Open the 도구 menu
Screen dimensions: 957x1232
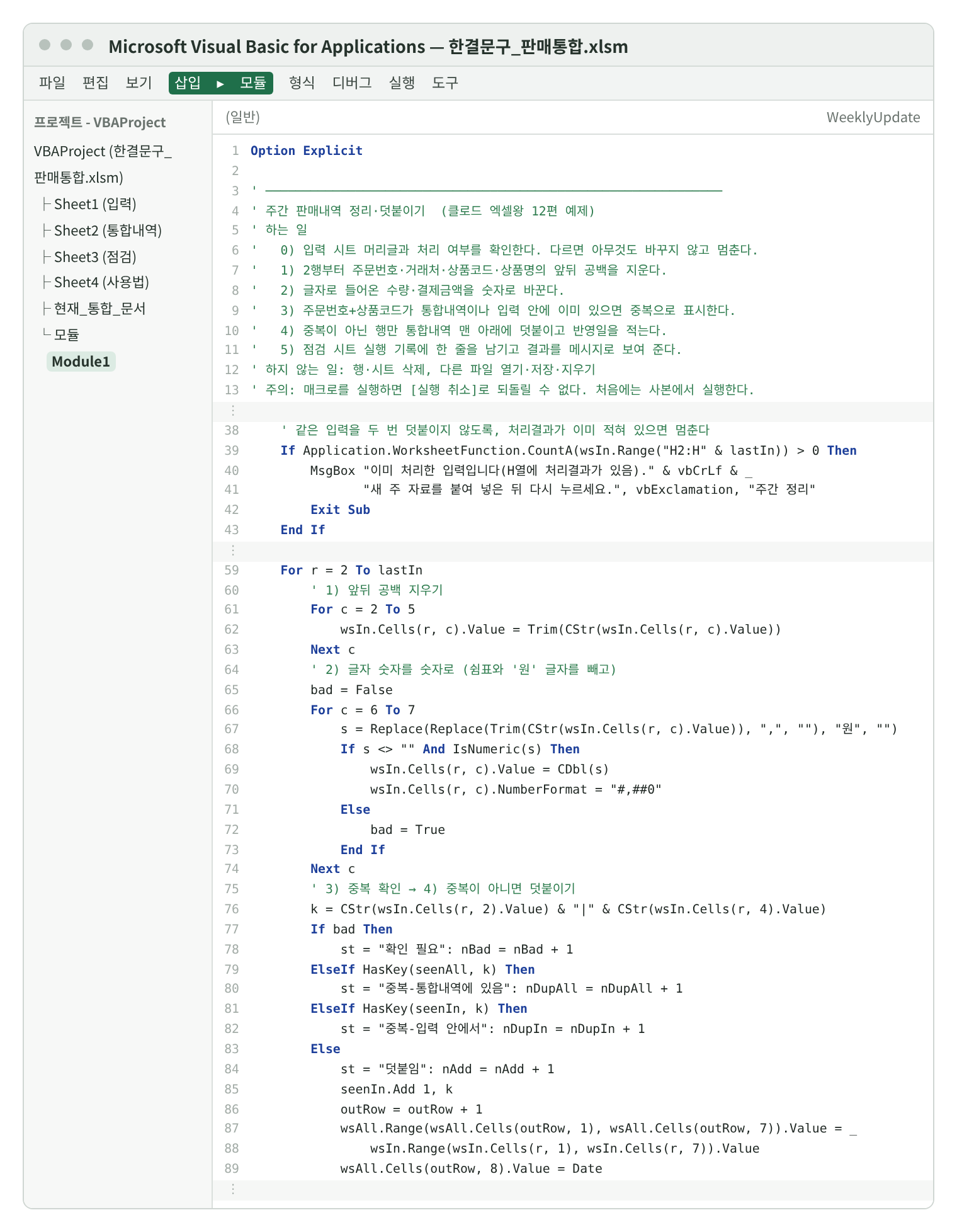(x=445, y=83)
